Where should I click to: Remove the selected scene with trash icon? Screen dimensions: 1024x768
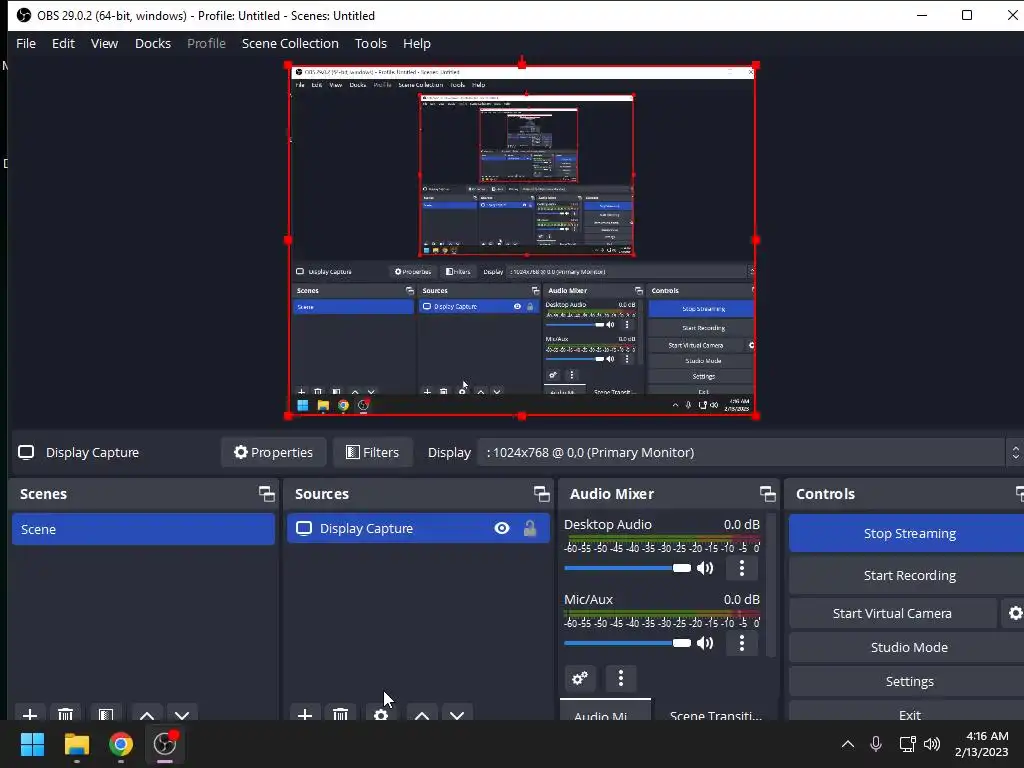65,714
